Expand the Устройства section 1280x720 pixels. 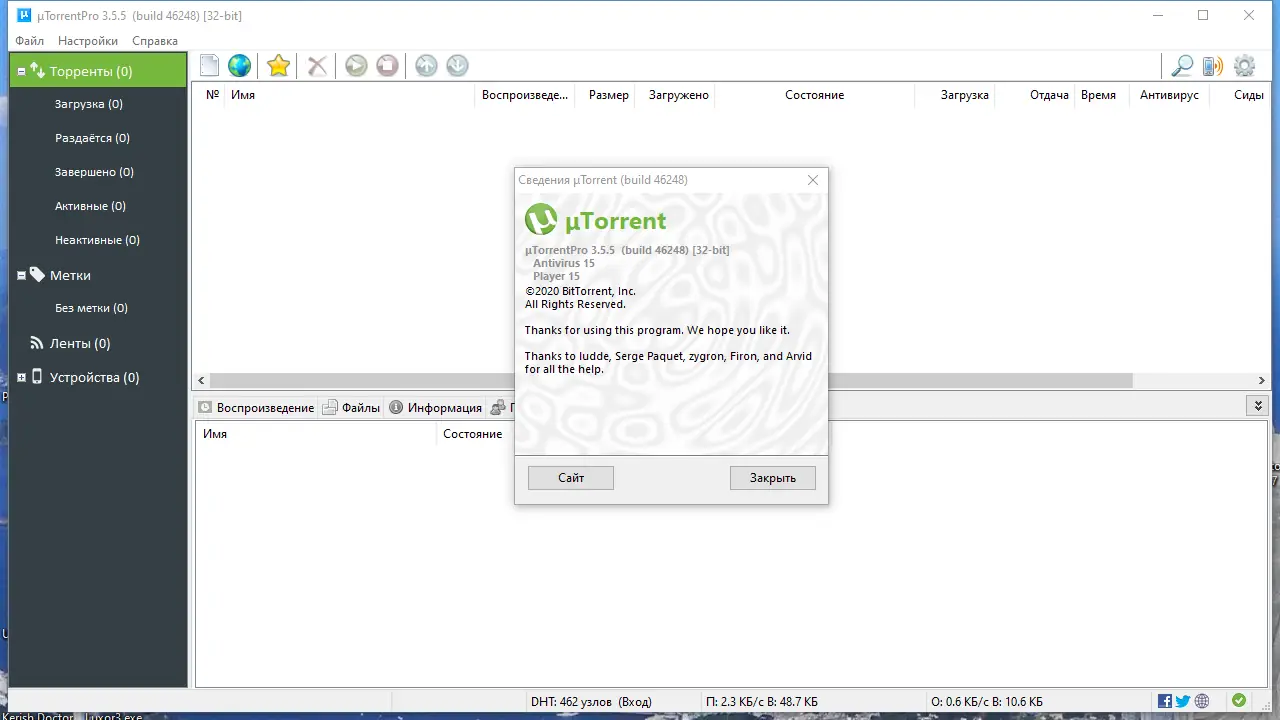coord(20,377)
